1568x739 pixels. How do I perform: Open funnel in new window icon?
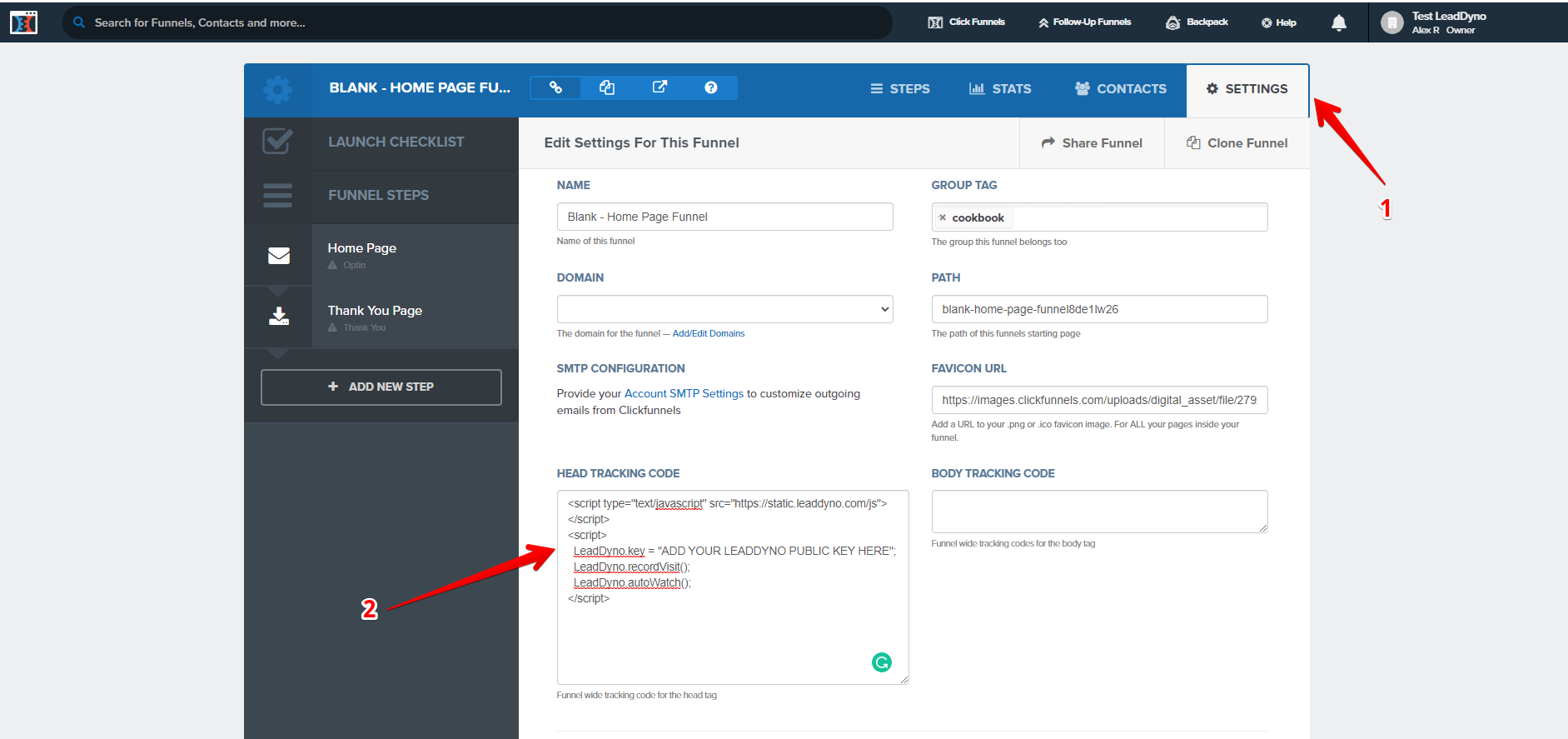pos(660,87)
